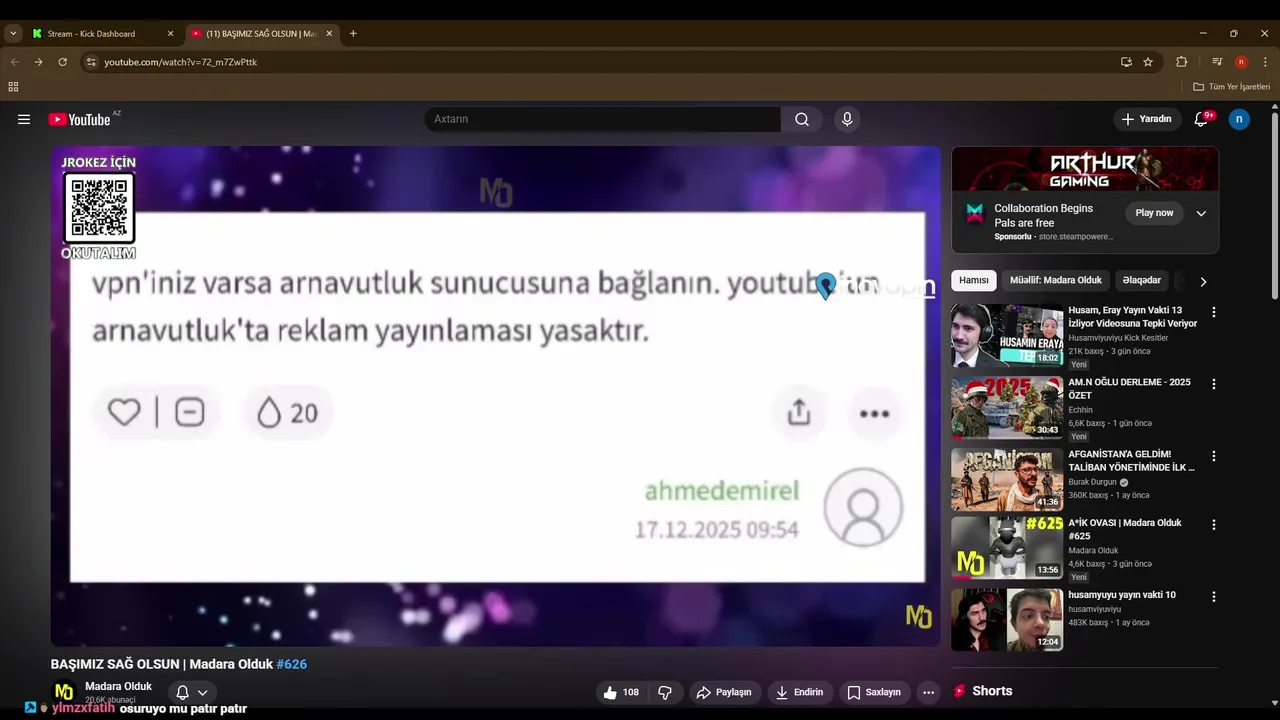Open Chrome three-dot menu
This screenshot has width=1280, height=720.
pos(1265,62)
